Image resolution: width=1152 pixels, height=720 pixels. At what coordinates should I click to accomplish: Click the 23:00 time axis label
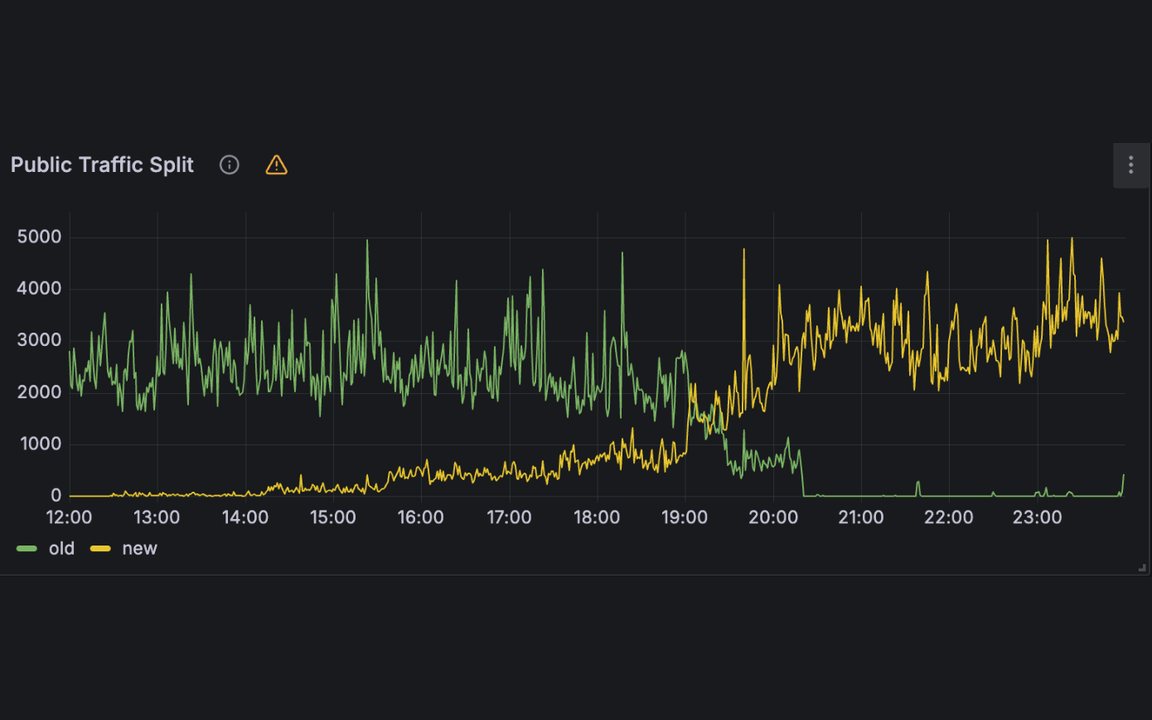[x=1037, y=517]
